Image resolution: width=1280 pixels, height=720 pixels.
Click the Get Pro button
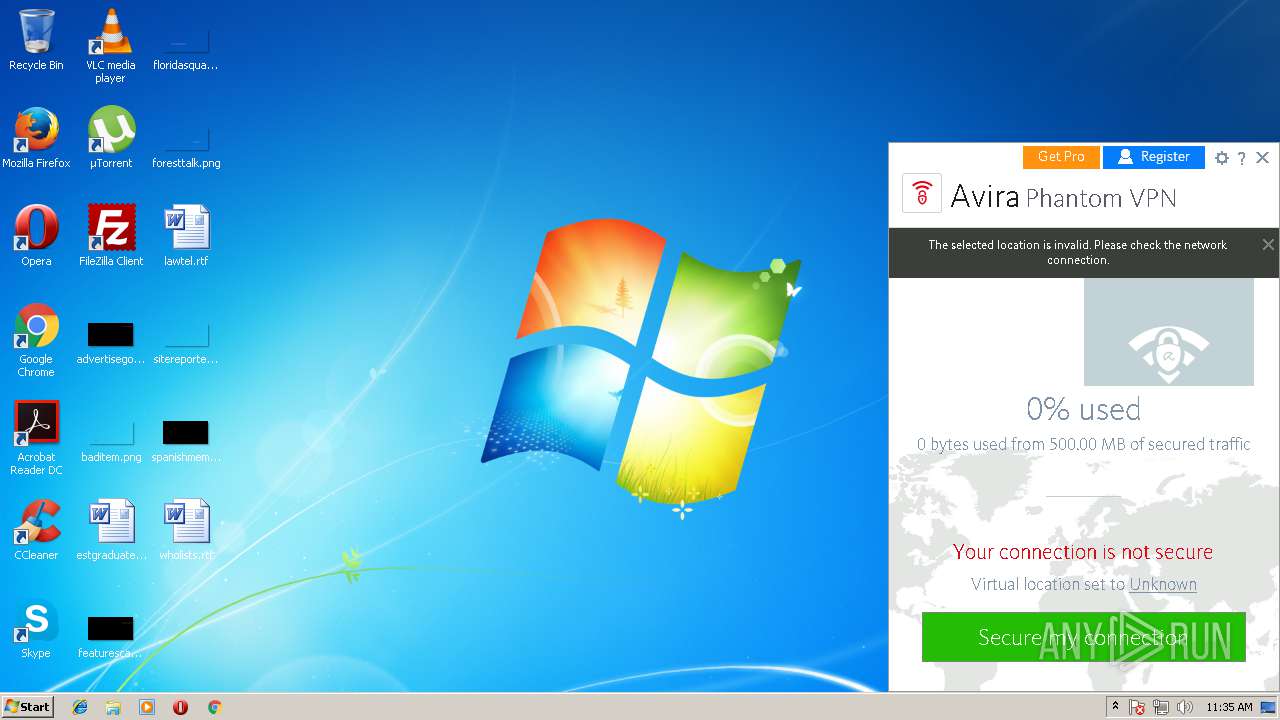click(1061, 157)
